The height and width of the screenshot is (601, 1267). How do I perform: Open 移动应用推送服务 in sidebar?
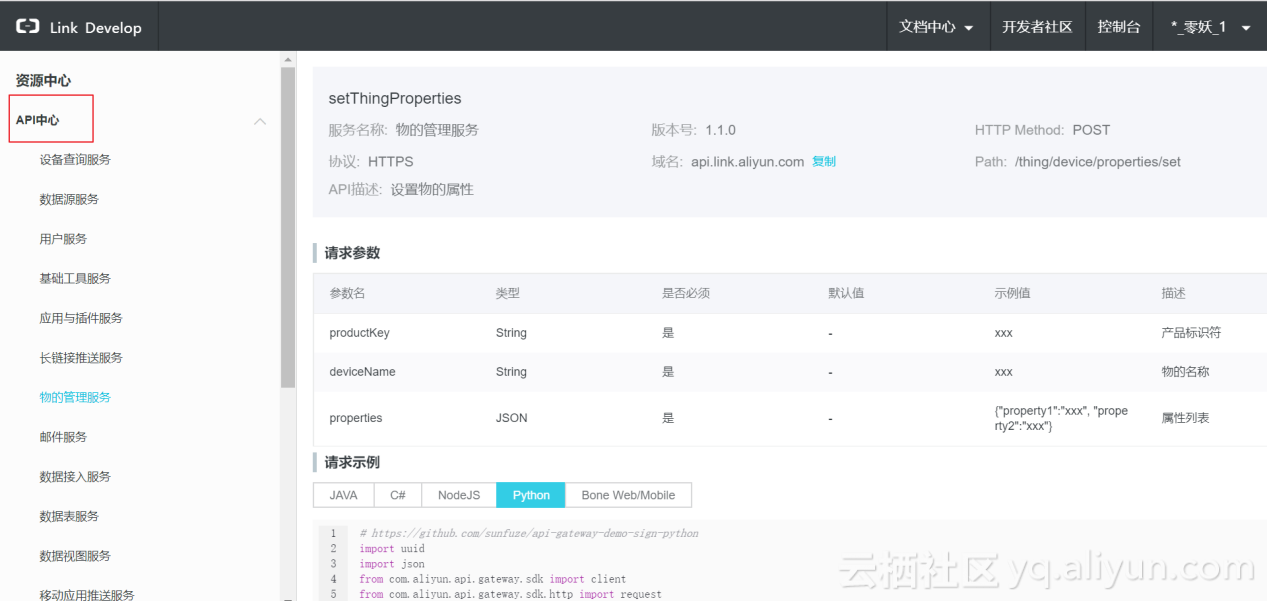click(87, 595)
